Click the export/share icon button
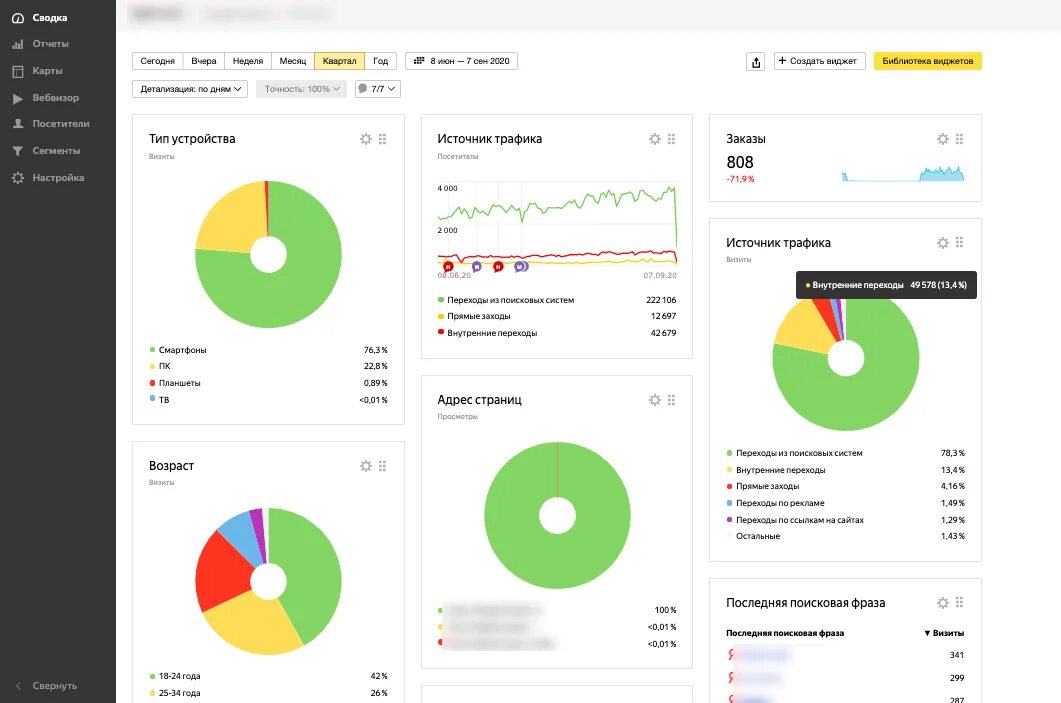The image size is (1061, 703). 756,62
